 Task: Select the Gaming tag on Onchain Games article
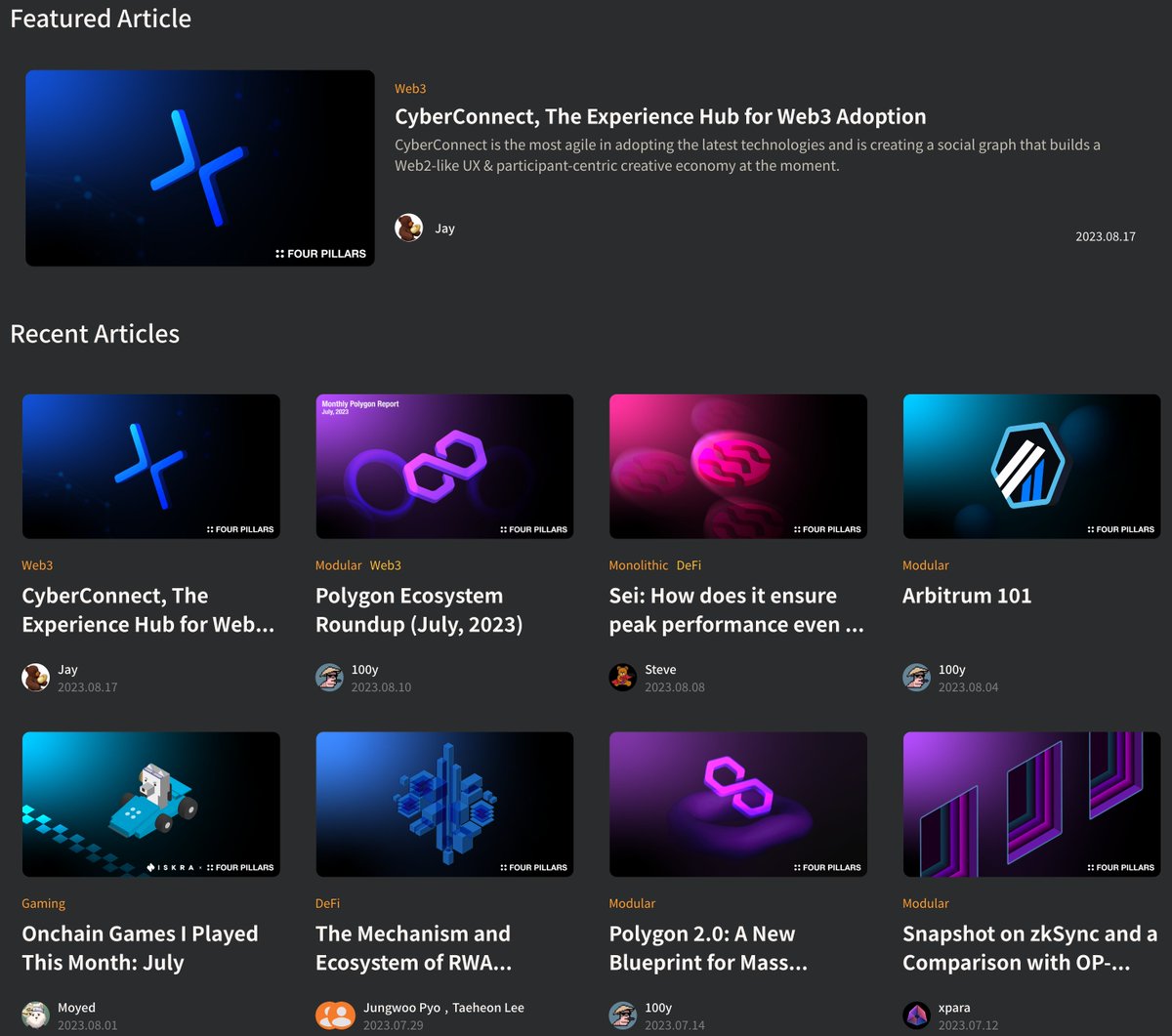click(43, 903)
